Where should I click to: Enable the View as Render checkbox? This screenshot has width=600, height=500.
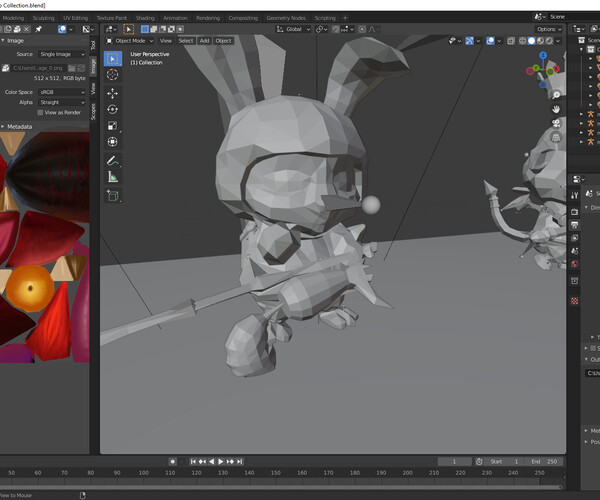tap(41, 112)
